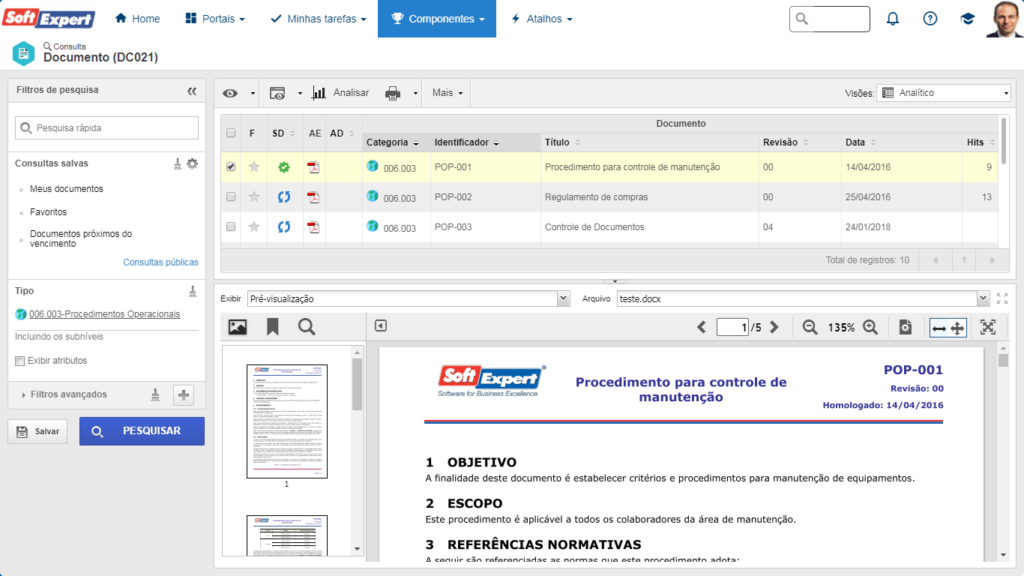Uncheck the POP-001 row checkbox
This screenshot has width=1024, height=576.
(231, 167)
